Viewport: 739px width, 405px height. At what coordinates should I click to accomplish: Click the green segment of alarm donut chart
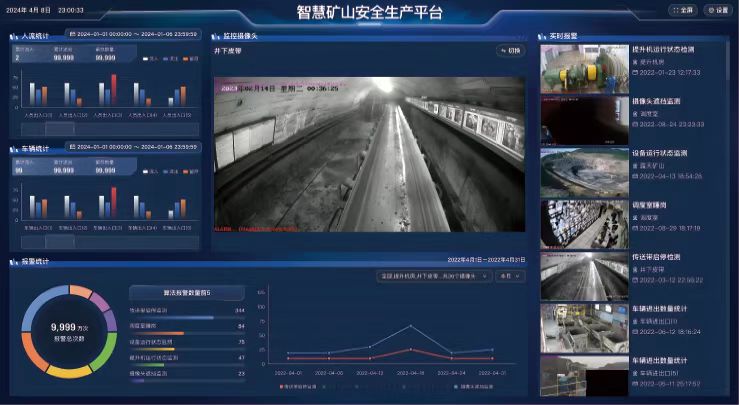point(106,351)
